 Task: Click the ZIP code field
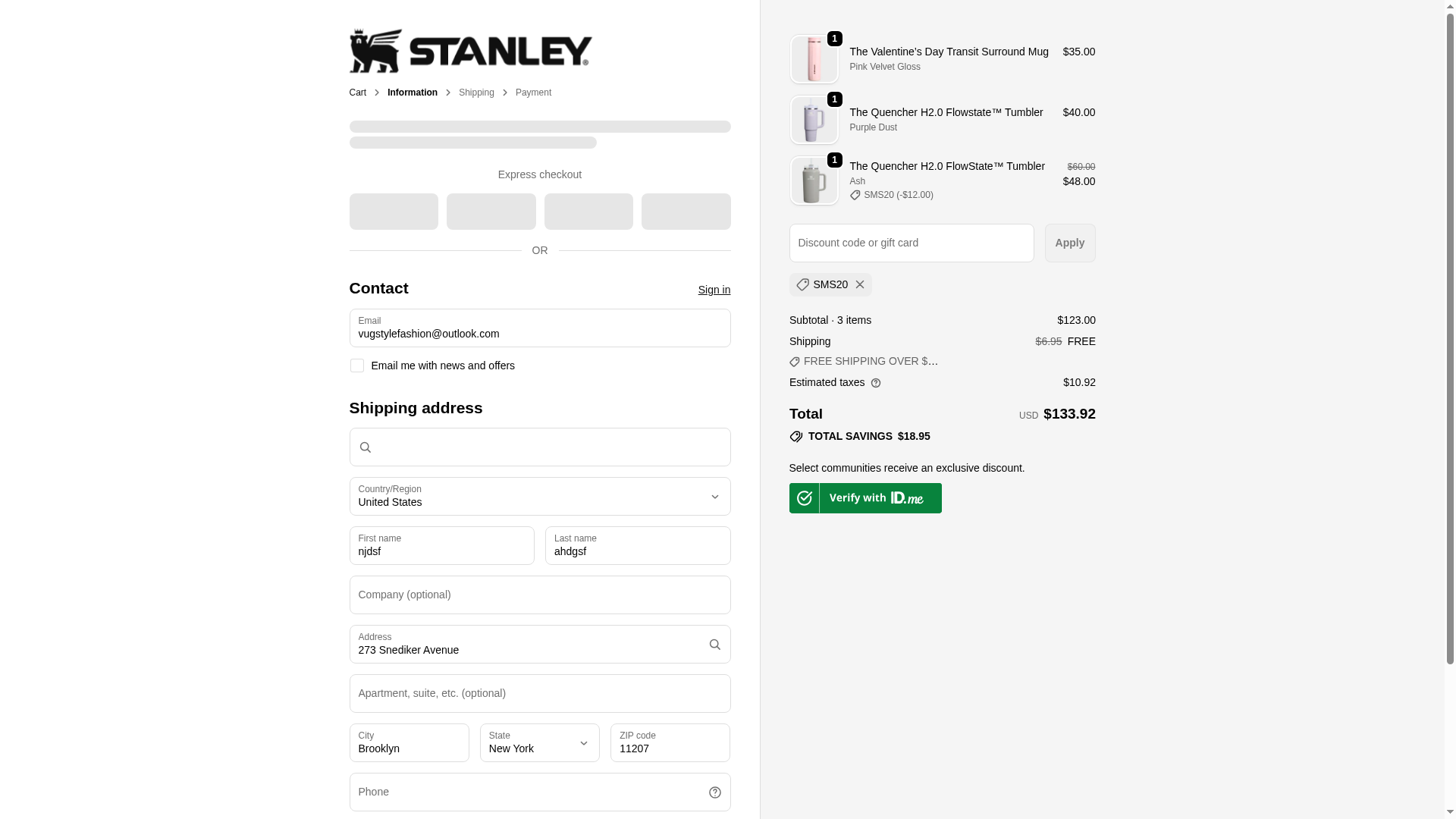coord(670,743)
